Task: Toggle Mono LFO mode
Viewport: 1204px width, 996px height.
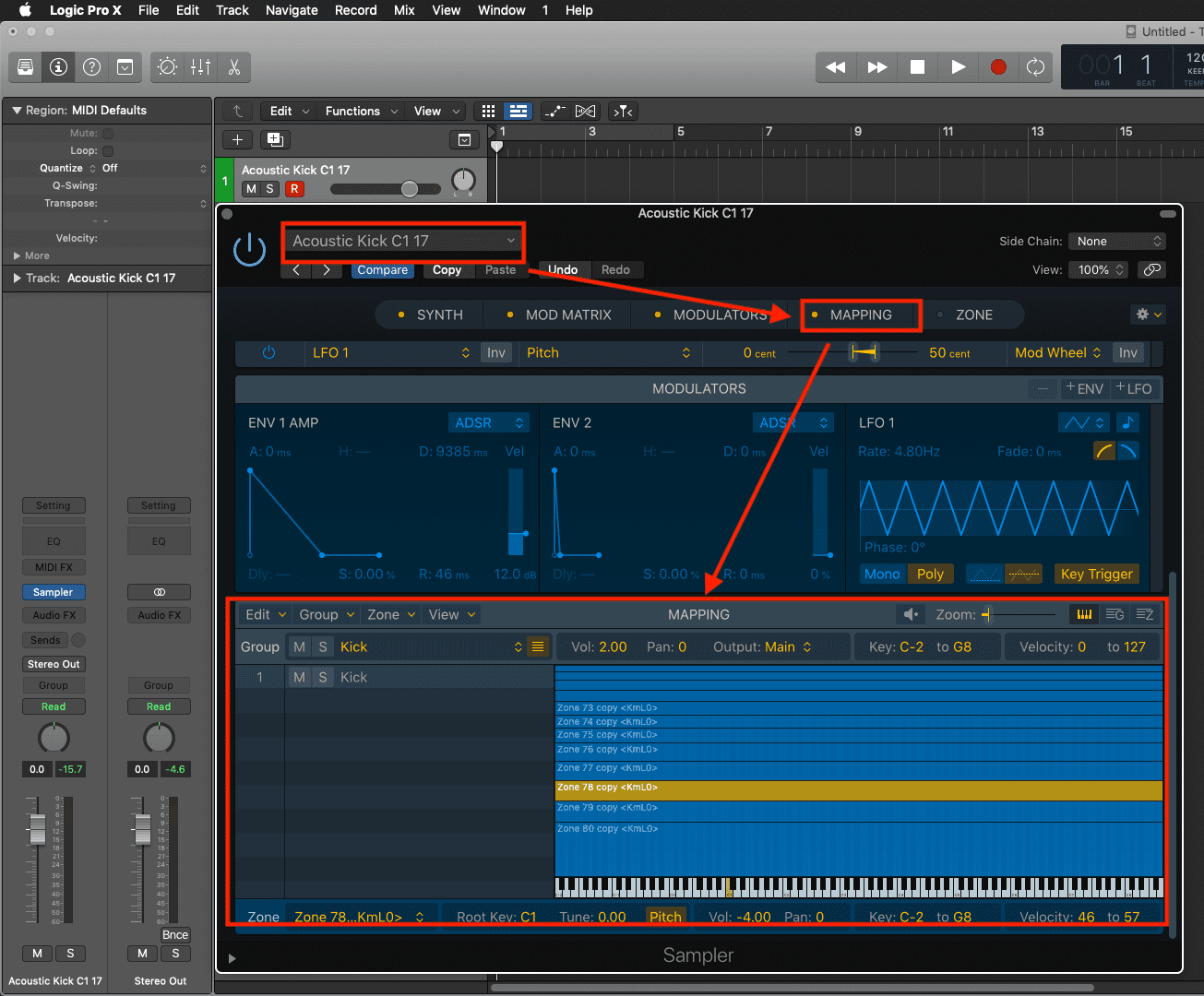Action: [x=882, y=574]
